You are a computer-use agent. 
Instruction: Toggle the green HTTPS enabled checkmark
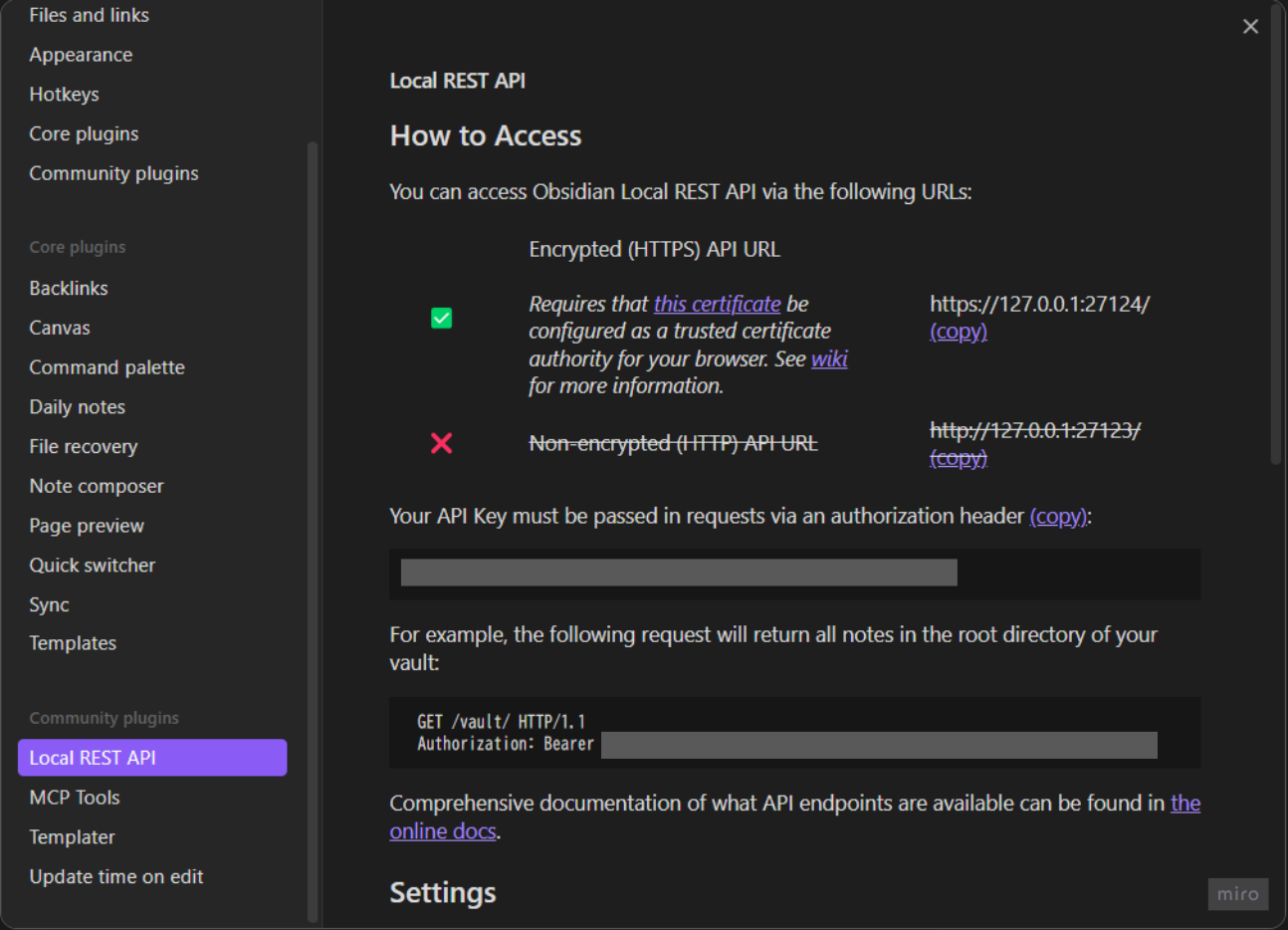[441, 318]
